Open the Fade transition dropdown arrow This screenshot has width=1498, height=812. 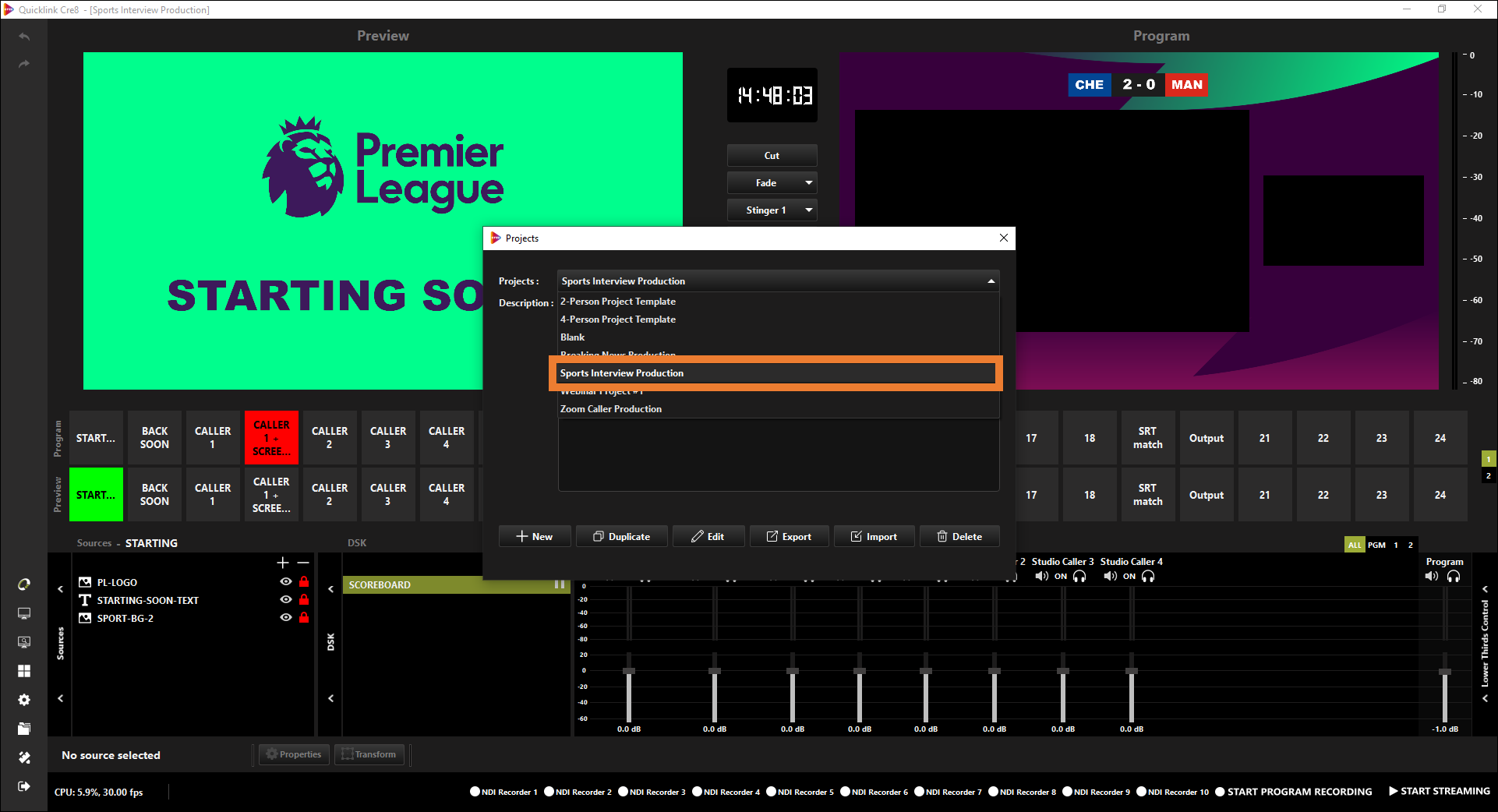click(x=808, y=183)
